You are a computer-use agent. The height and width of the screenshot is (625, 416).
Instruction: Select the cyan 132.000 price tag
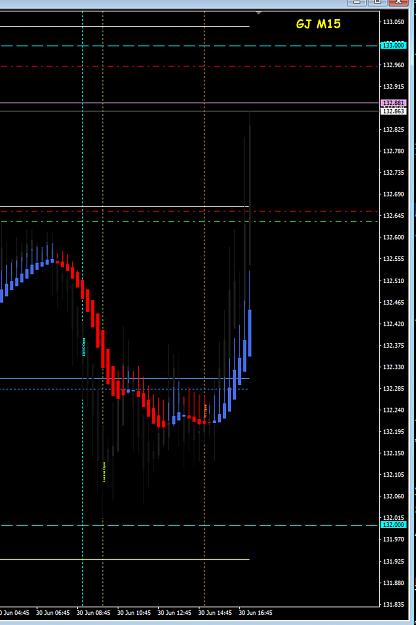point(393,525)
